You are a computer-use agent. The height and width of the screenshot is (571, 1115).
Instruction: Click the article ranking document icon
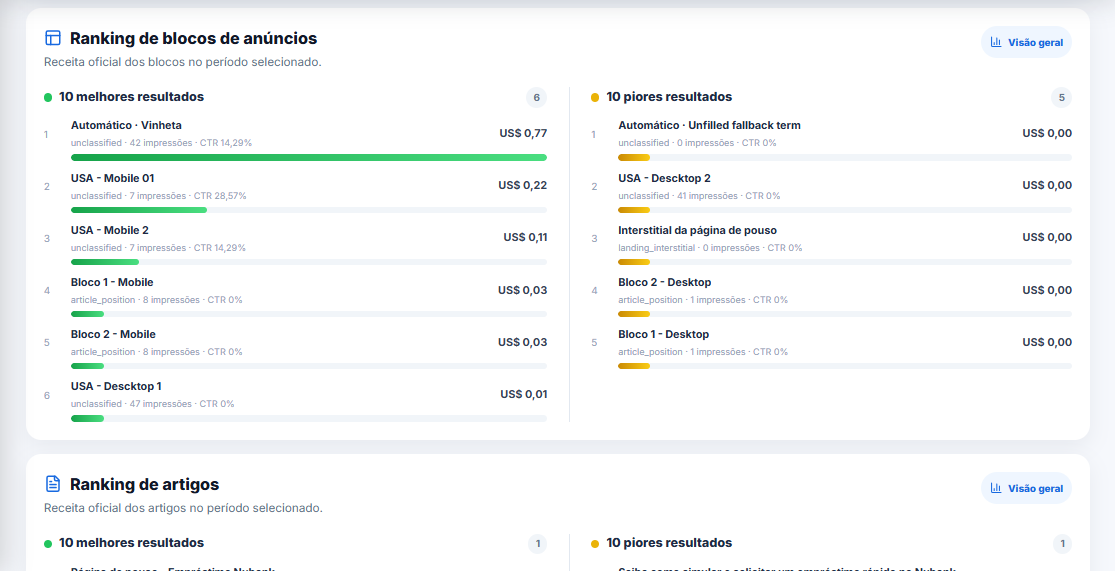(53, 484)
